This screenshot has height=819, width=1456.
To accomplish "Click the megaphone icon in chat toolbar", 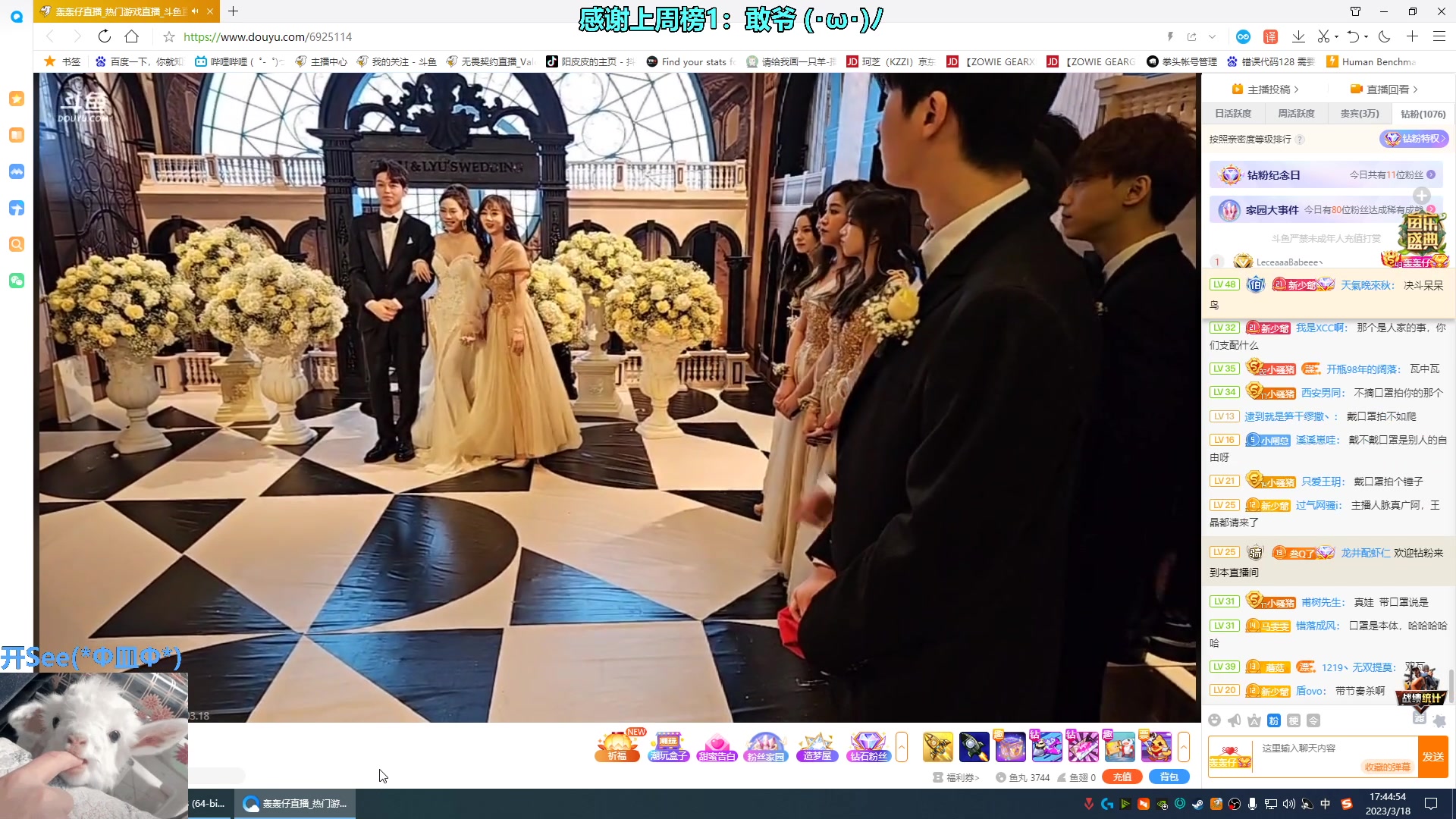I will click(1235, 720).
